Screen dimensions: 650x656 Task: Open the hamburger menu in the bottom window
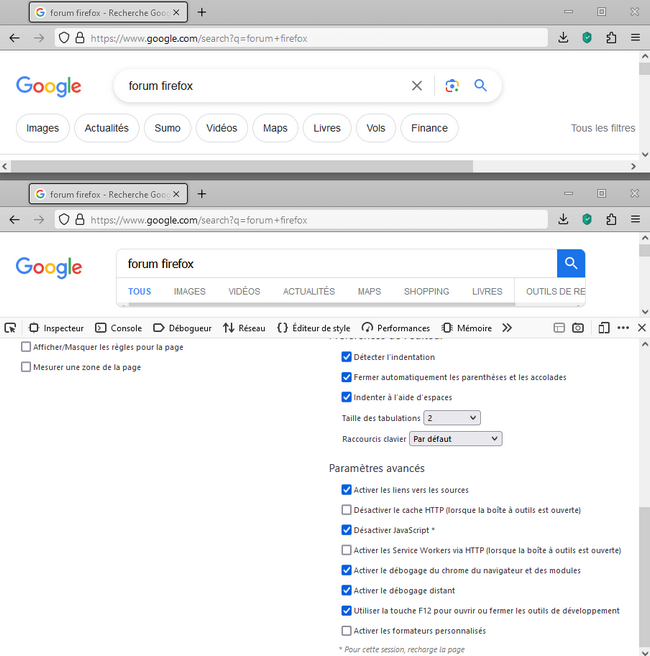click(635, 219)
